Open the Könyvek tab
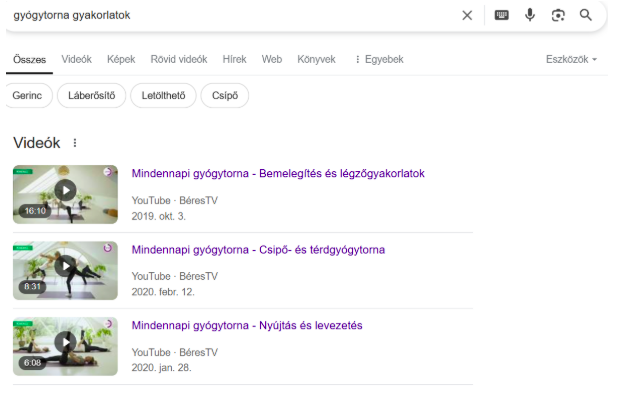Viewport: 618px width, 393px height. pyautogui.click(x=316, y=60)
